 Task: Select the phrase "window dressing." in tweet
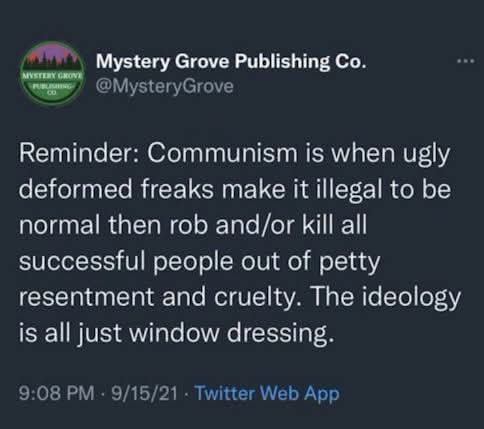pos(231,333)
